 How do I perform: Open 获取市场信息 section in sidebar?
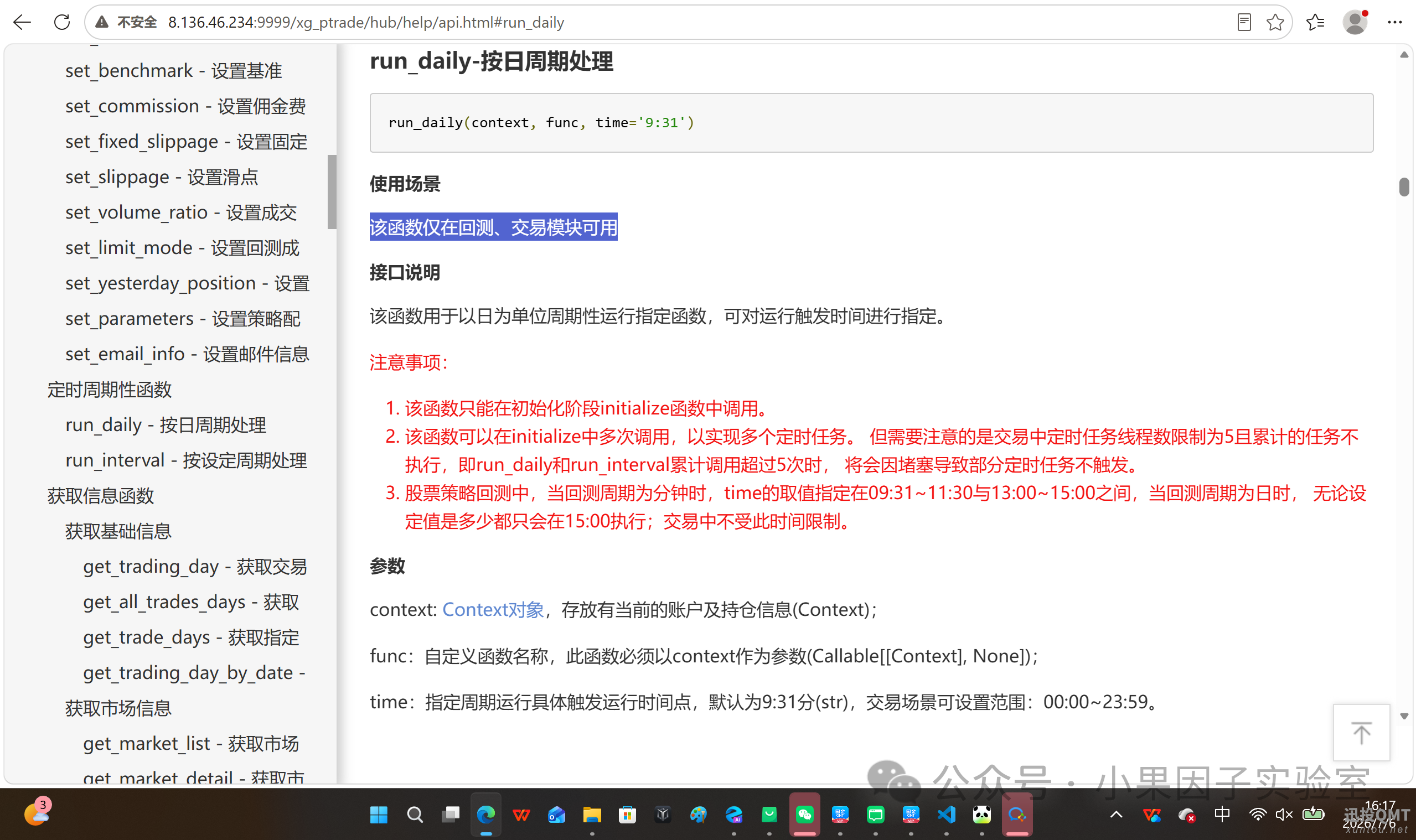pos(118,708)
